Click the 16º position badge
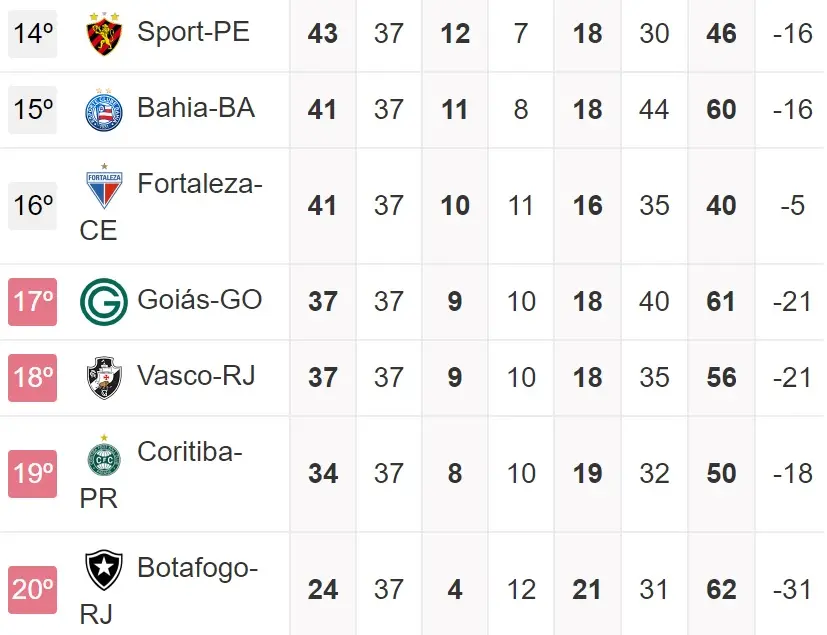 point(33,205)
